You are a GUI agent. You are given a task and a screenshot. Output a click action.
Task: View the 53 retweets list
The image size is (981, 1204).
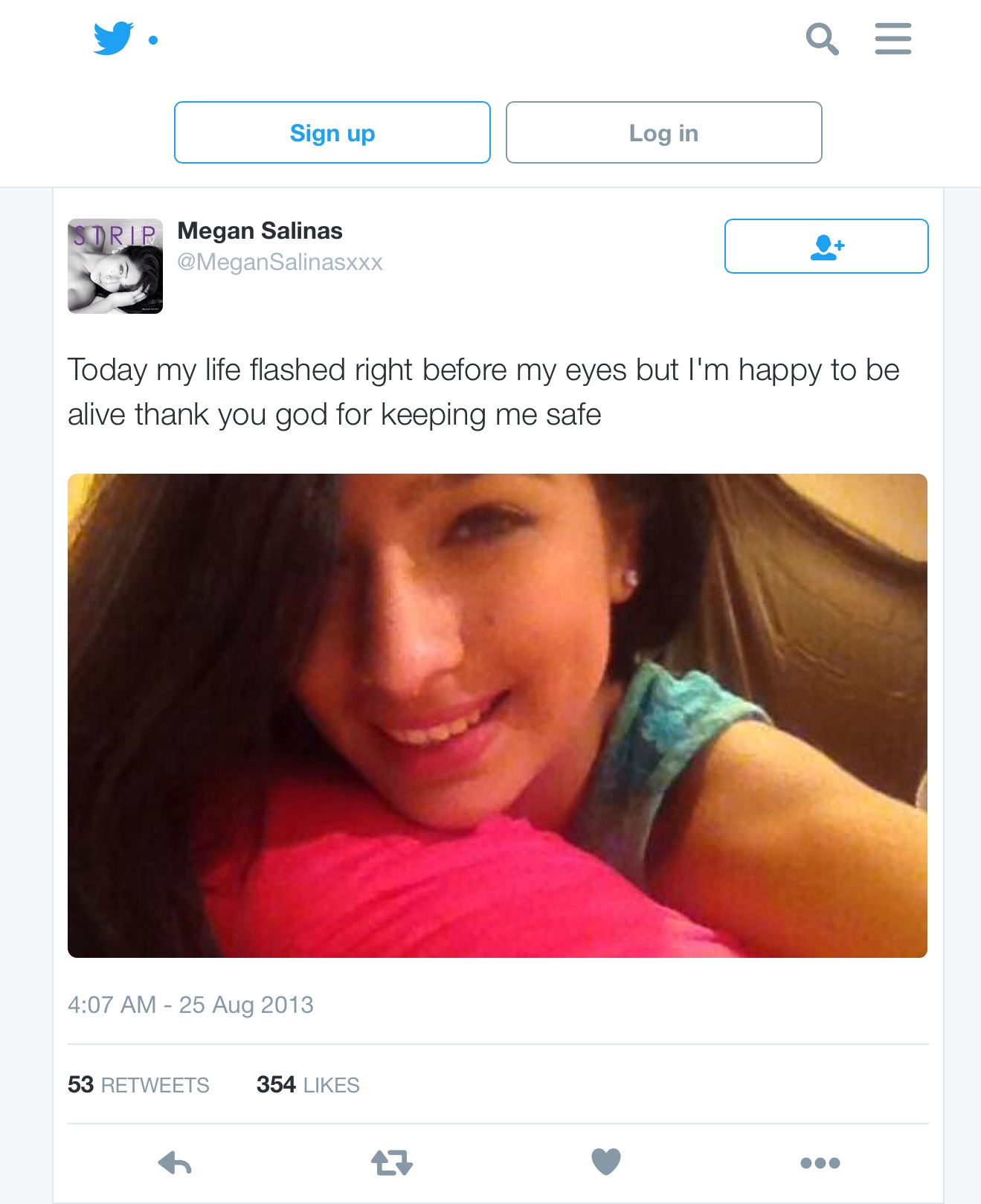138,1085
